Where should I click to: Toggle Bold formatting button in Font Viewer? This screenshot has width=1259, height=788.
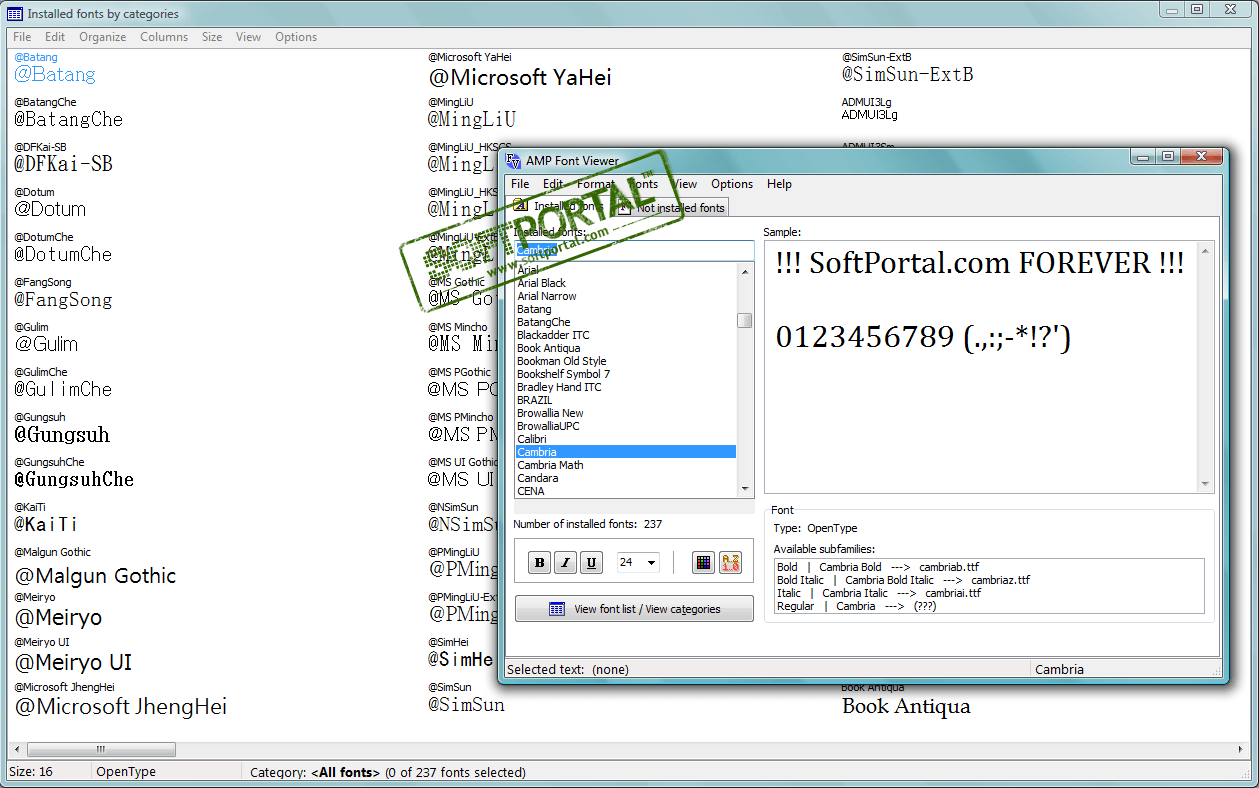(x=540, y=563)
